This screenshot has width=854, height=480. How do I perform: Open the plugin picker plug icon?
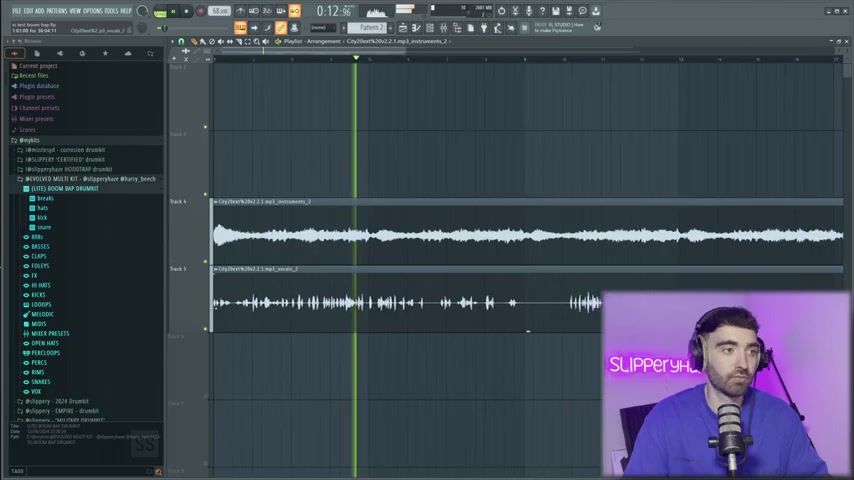click(x=484, y=28)
